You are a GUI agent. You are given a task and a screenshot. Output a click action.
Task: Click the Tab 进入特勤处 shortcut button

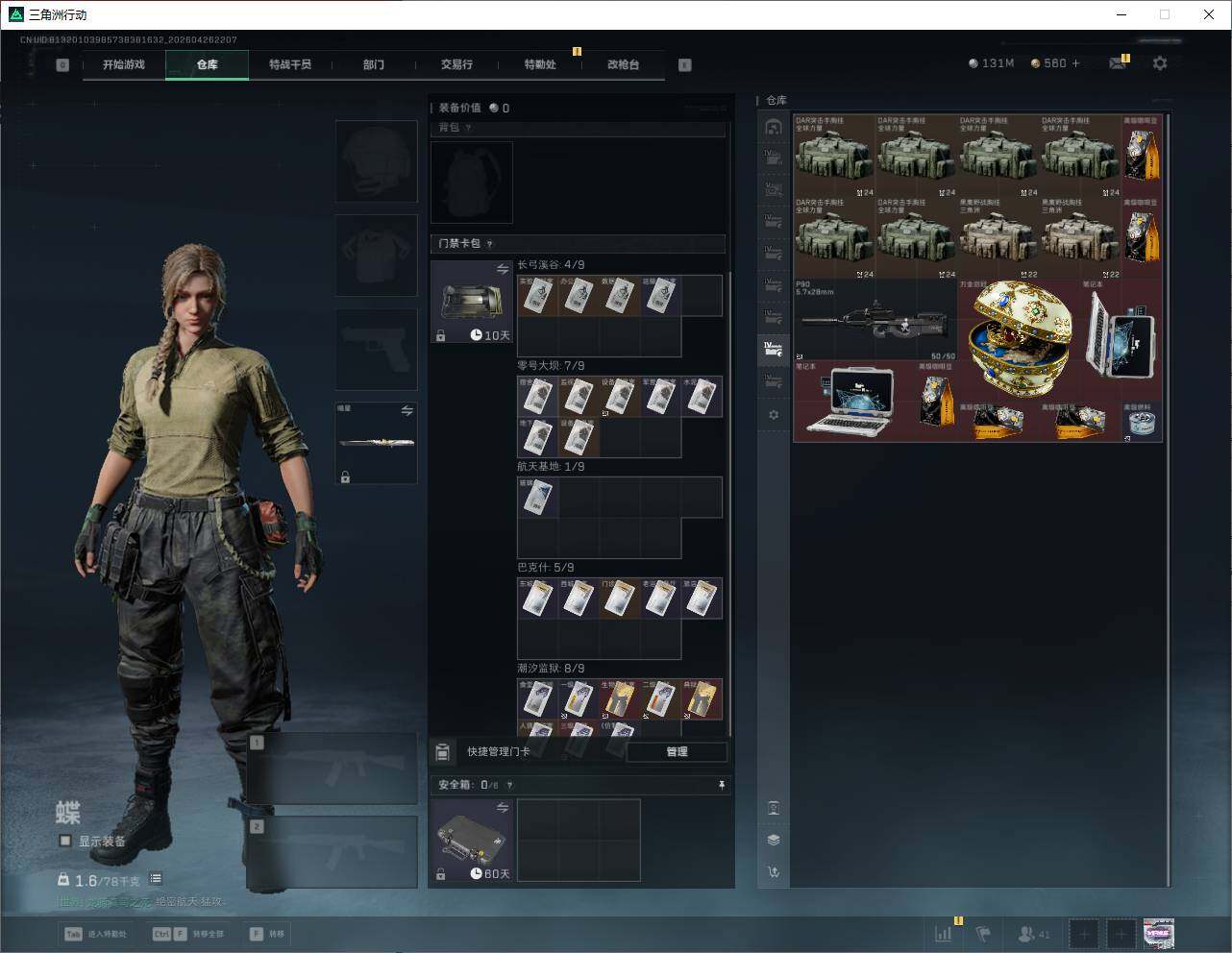(95, 934)
